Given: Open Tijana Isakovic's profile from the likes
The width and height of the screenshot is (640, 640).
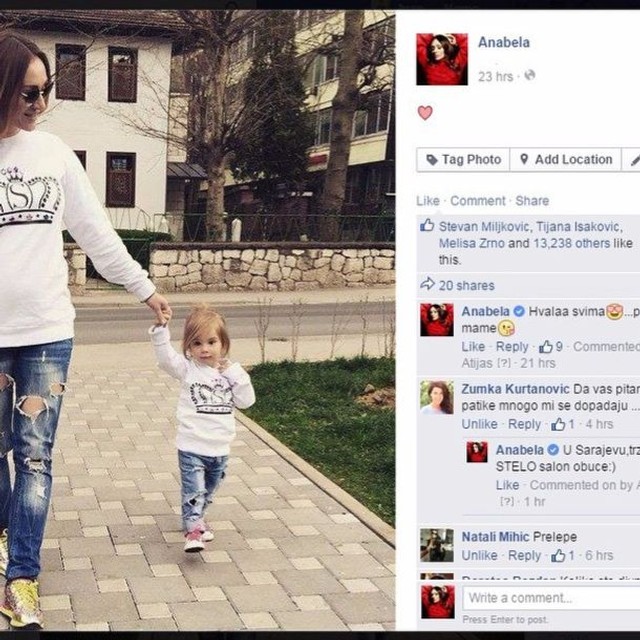Looking at the screenshot, I should [x=579, y=227].
